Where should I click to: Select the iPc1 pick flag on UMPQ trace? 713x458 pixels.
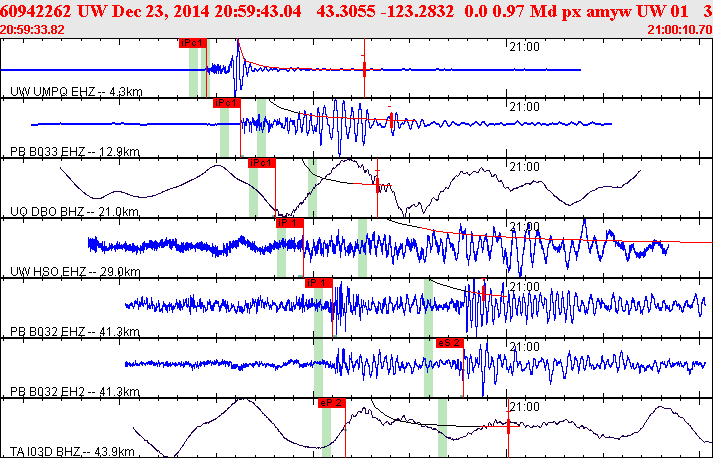[x=193, y=43]
